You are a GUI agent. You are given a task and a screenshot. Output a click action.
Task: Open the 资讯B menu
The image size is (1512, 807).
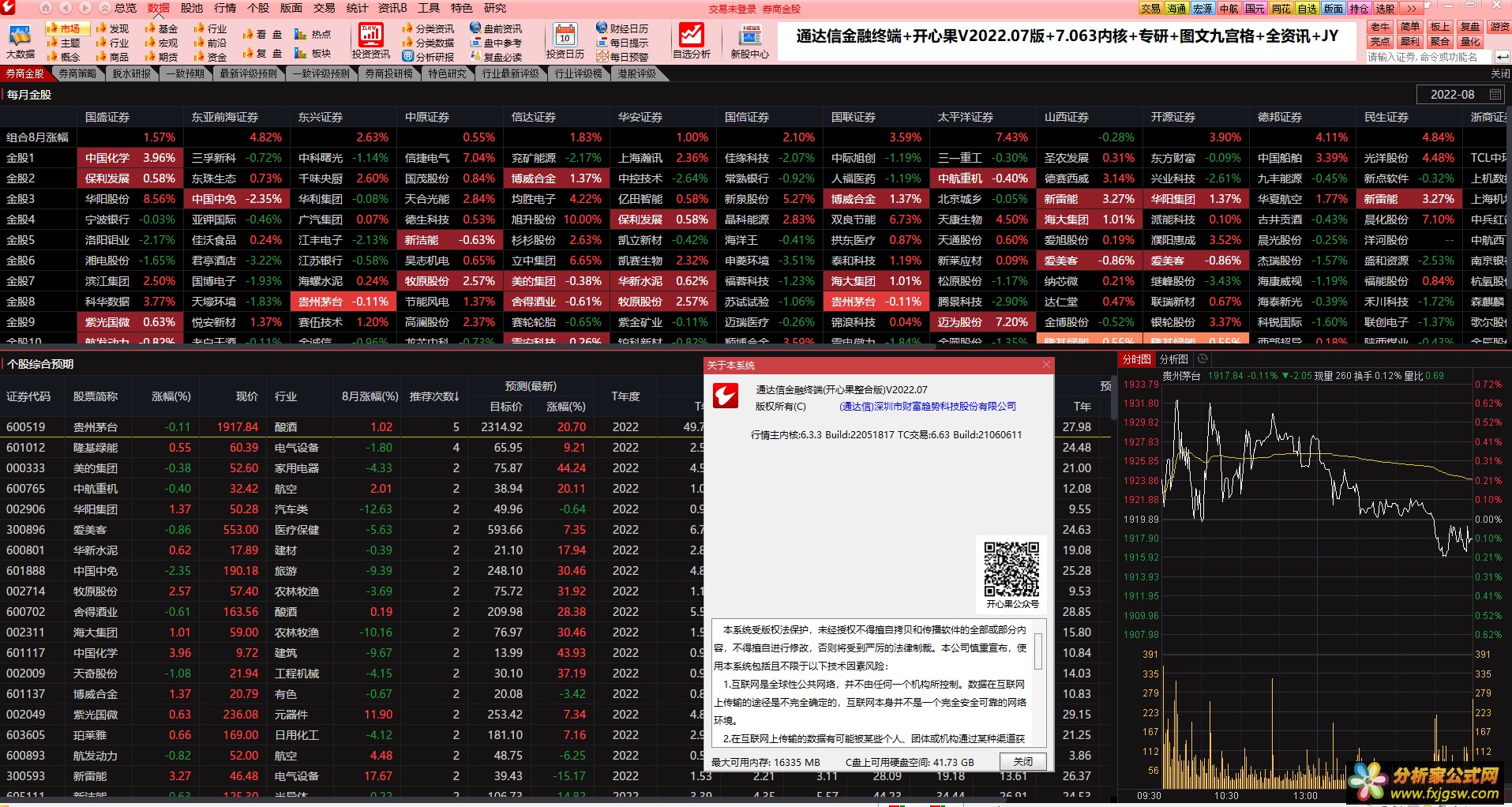click(392, 8)
